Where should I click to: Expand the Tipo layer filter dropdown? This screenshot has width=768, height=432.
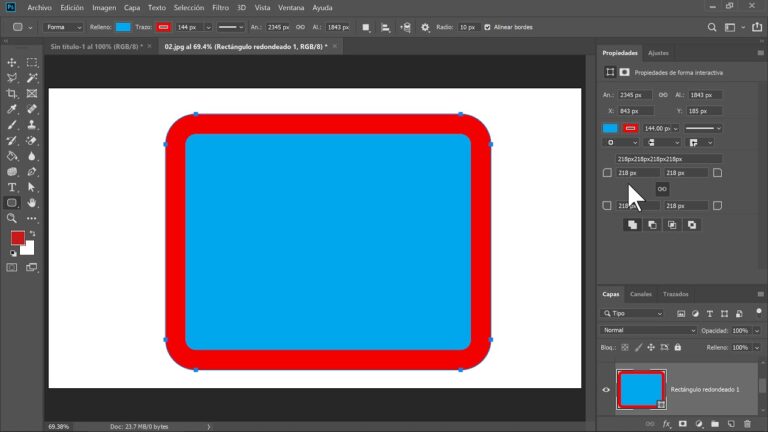coord(632,313)
